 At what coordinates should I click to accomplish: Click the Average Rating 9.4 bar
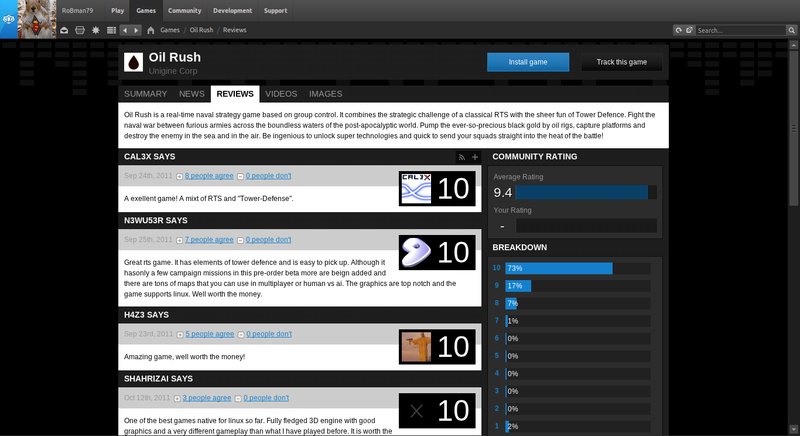586,192
